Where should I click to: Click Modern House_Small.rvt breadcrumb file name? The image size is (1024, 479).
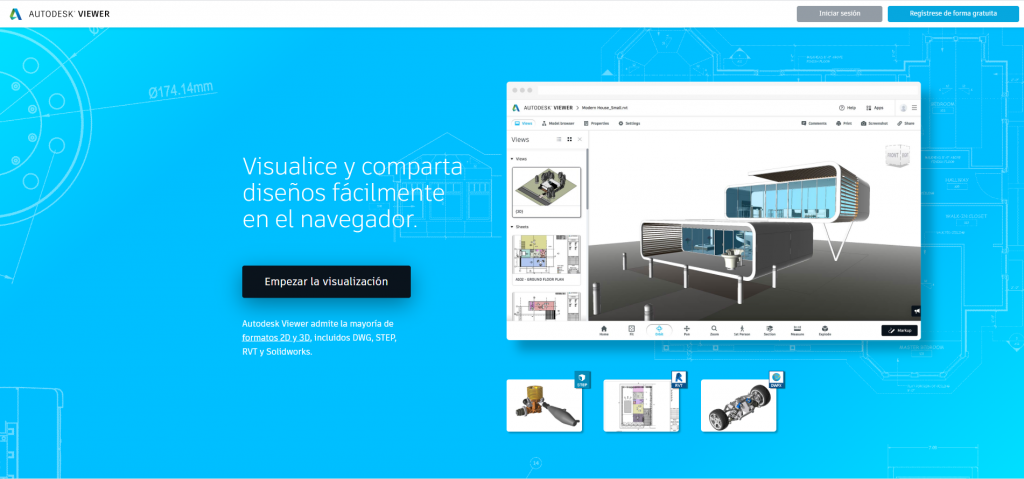(605, 108)
